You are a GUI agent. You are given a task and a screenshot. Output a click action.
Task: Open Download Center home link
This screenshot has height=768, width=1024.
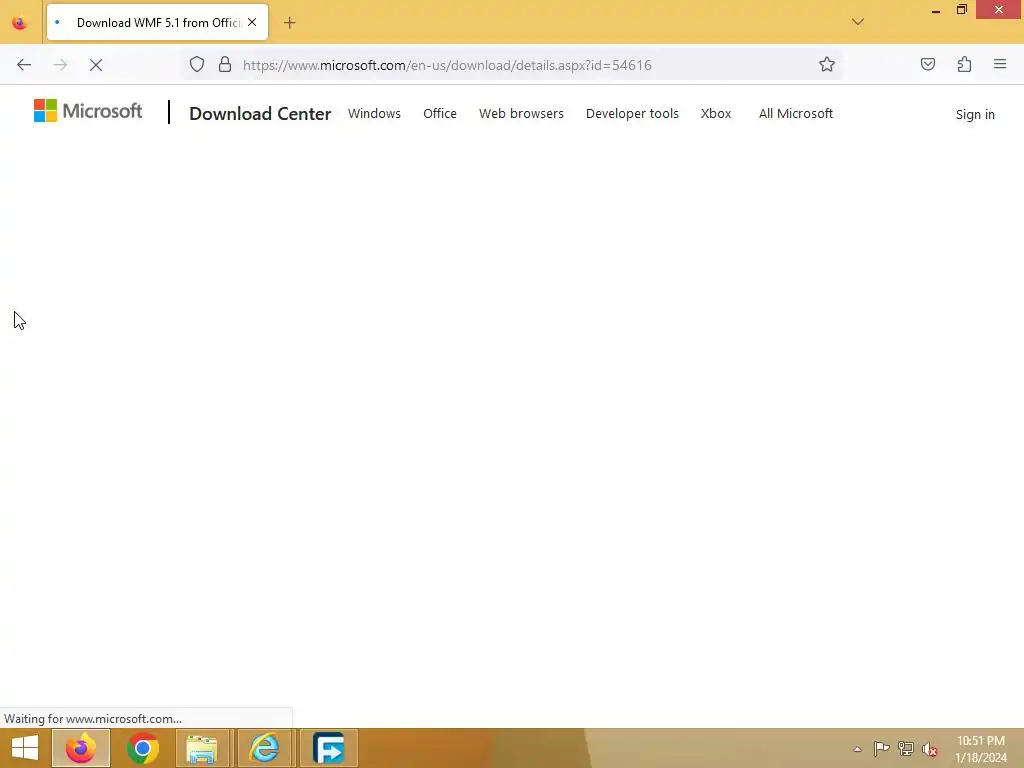click(260, 114)
